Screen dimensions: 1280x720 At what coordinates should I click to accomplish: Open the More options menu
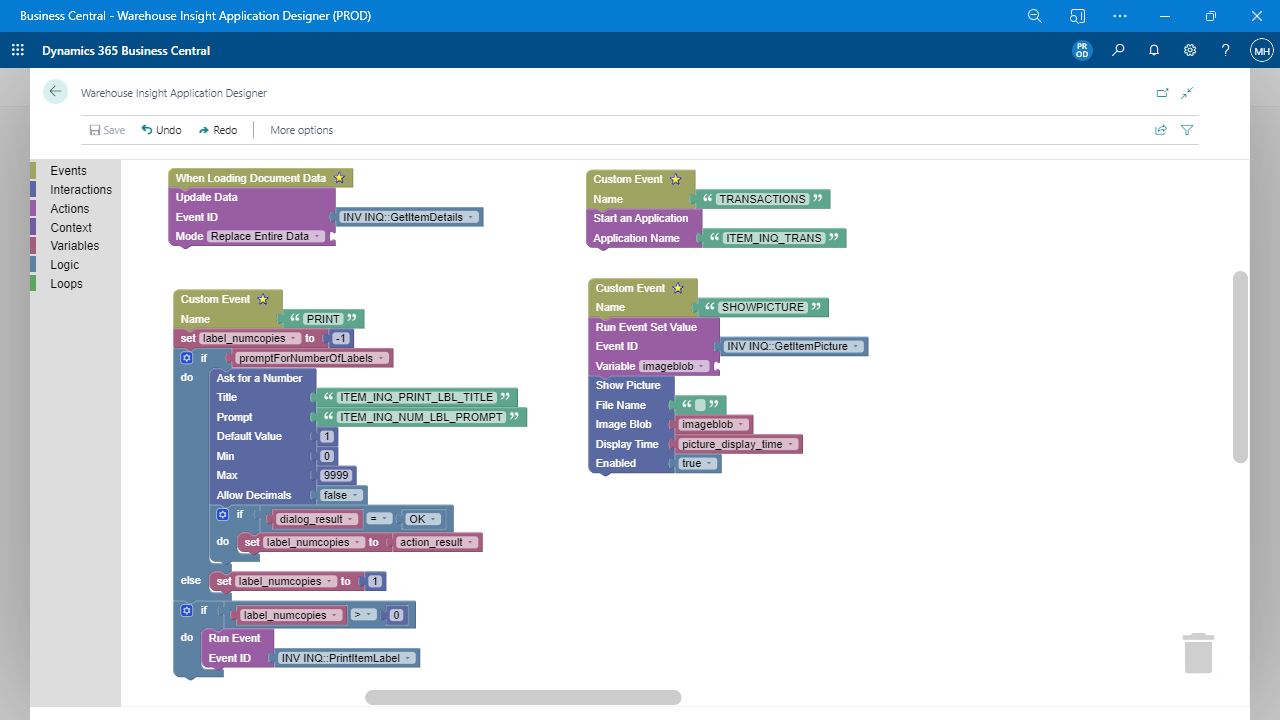(x=301, y=130)
